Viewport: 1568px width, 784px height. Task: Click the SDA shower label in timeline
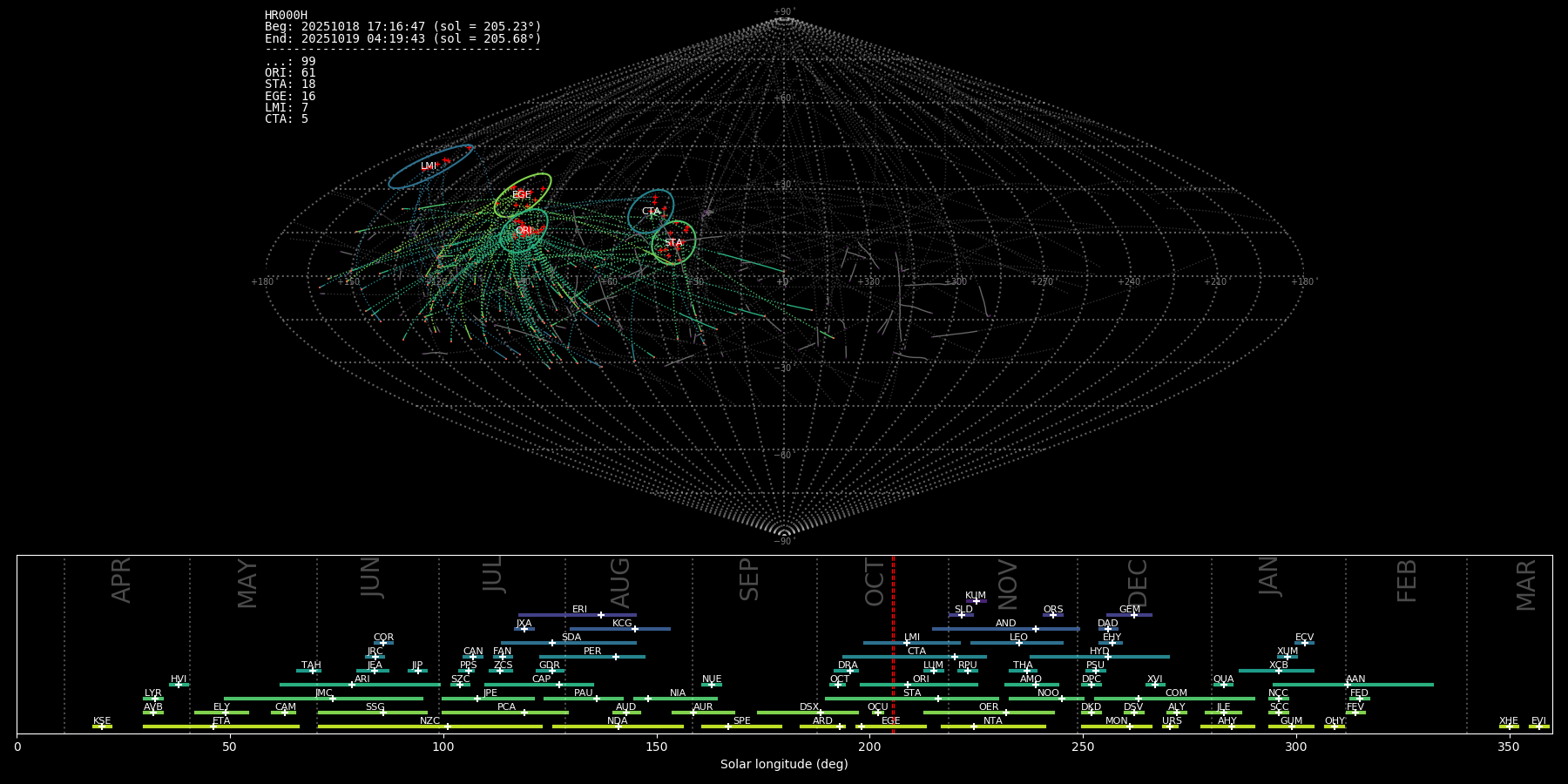click(571, 638)
